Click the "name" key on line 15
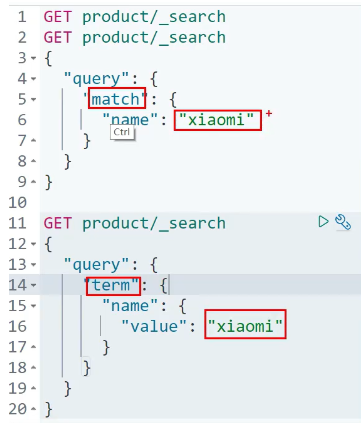The image size is (363, 423). (130, 306)
